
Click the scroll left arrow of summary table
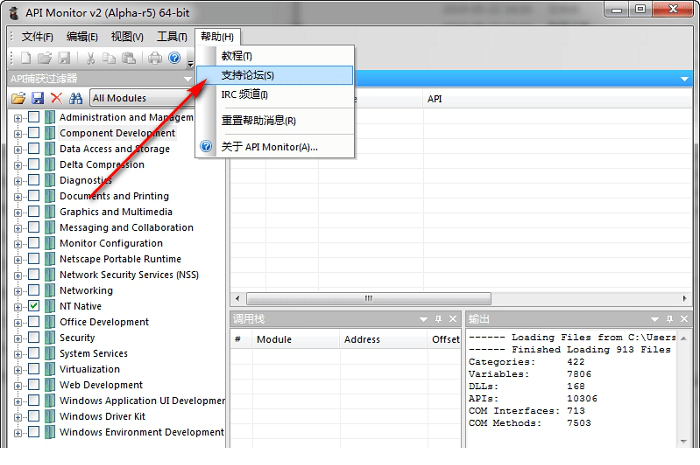(x=237, y=298)
